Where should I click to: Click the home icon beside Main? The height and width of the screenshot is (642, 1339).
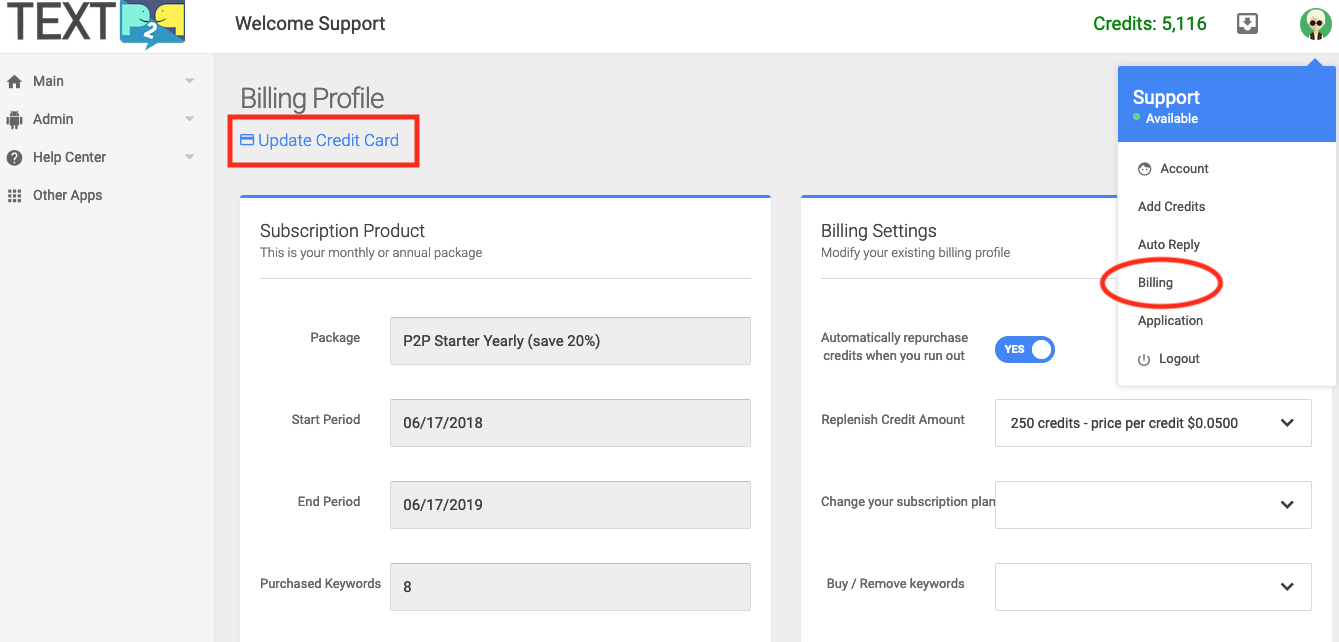pos(14,82)
